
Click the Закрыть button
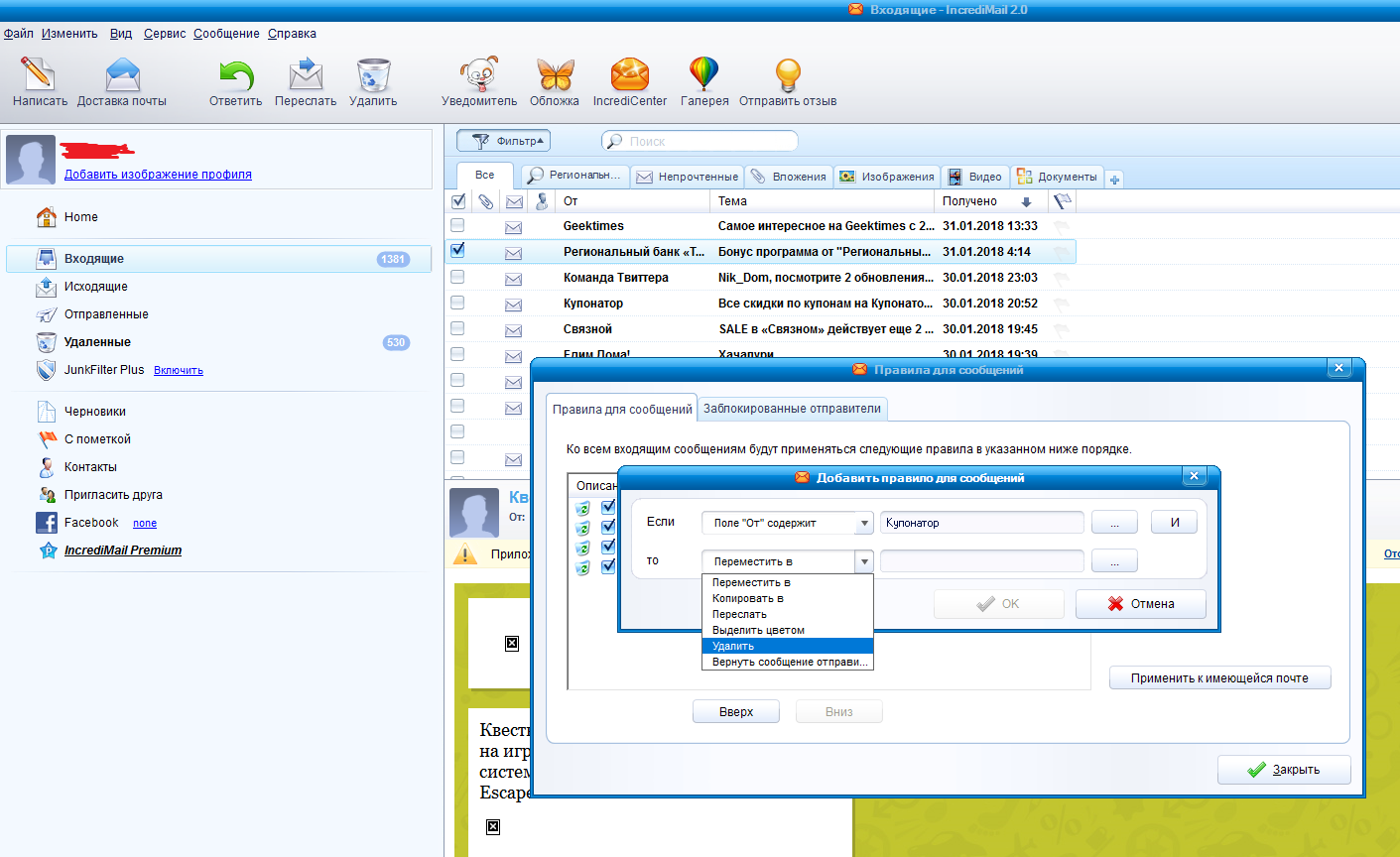coord(1284,770)
